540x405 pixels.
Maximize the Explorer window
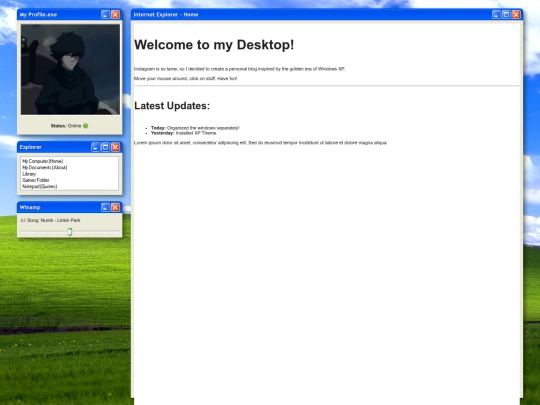click(105, 147)
